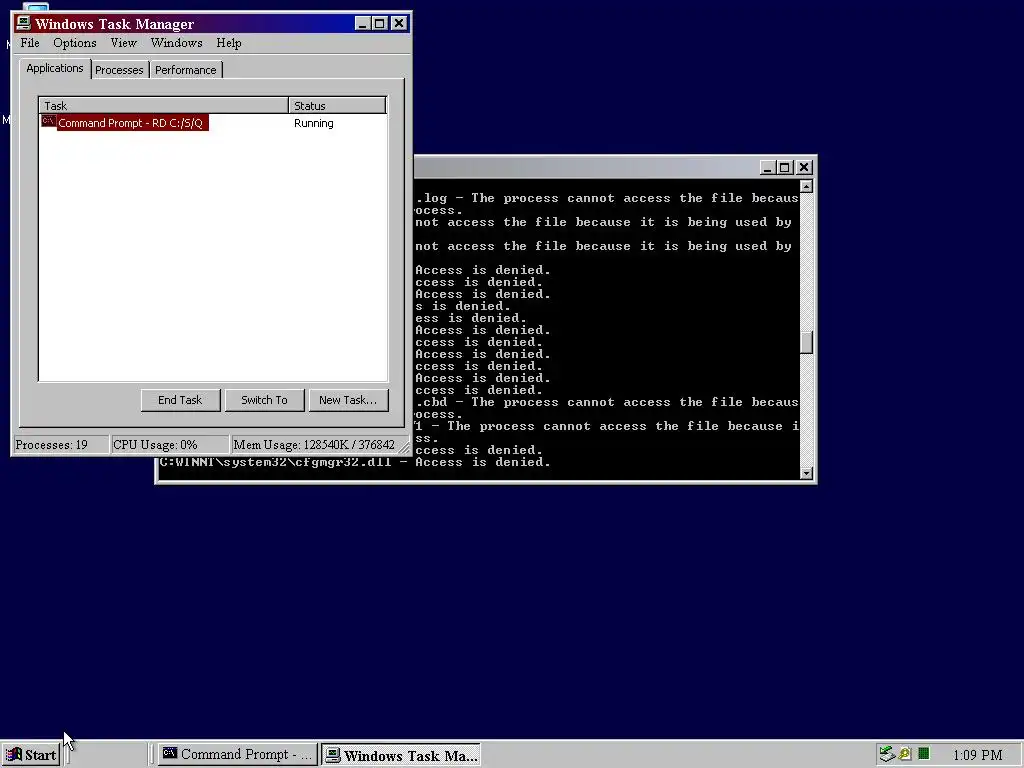This screenshot has height=768, width=1024.
Task: Click Command Prompt scrollbar up arrow
Action: (x=807, y=187)
